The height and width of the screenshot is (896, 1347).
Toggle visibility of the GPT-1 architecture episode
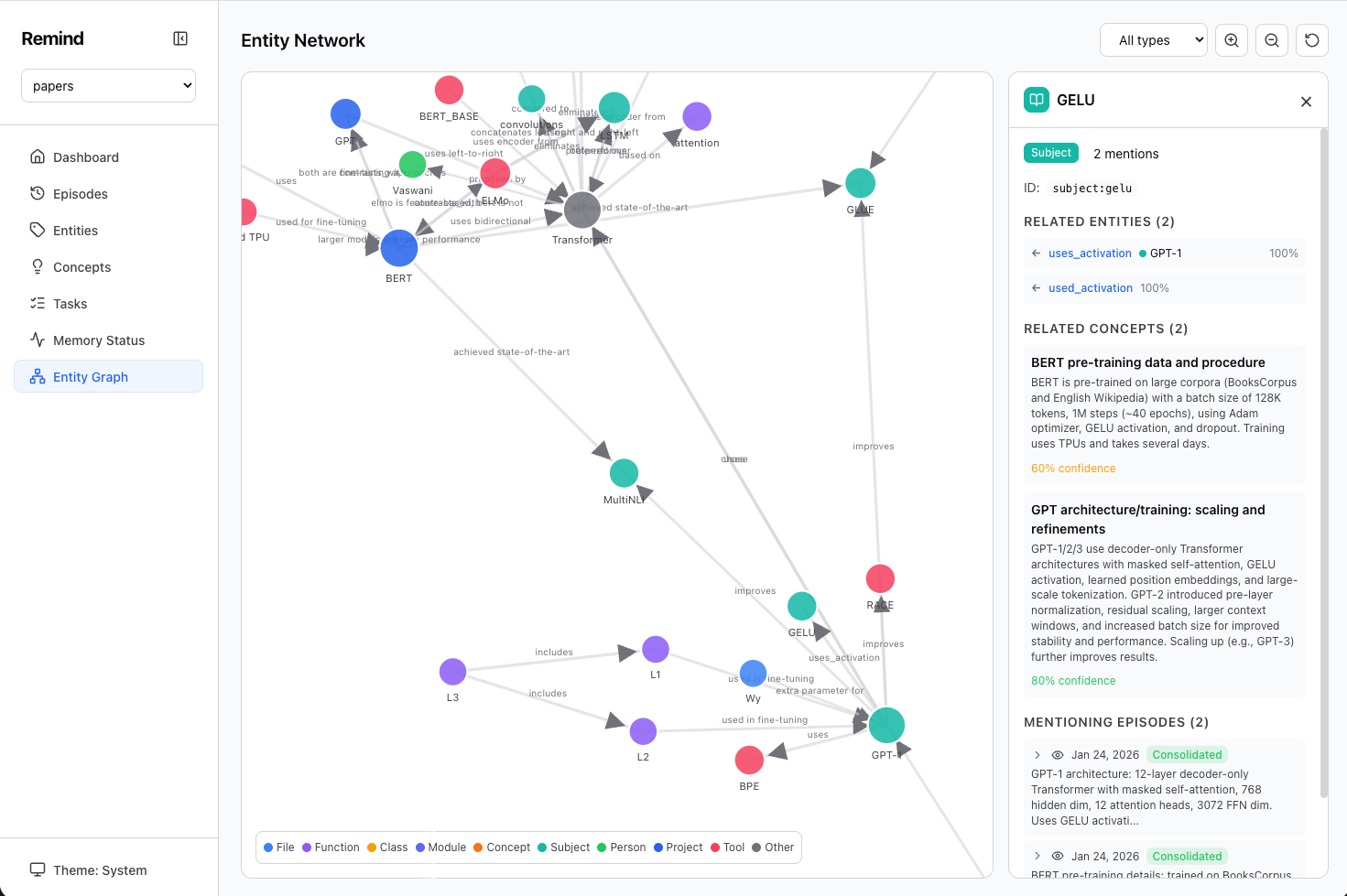[1058, 754]
